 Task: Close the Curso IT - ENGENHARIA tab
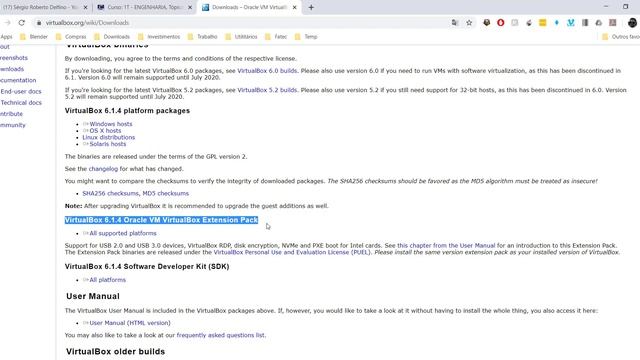(190, 7)
